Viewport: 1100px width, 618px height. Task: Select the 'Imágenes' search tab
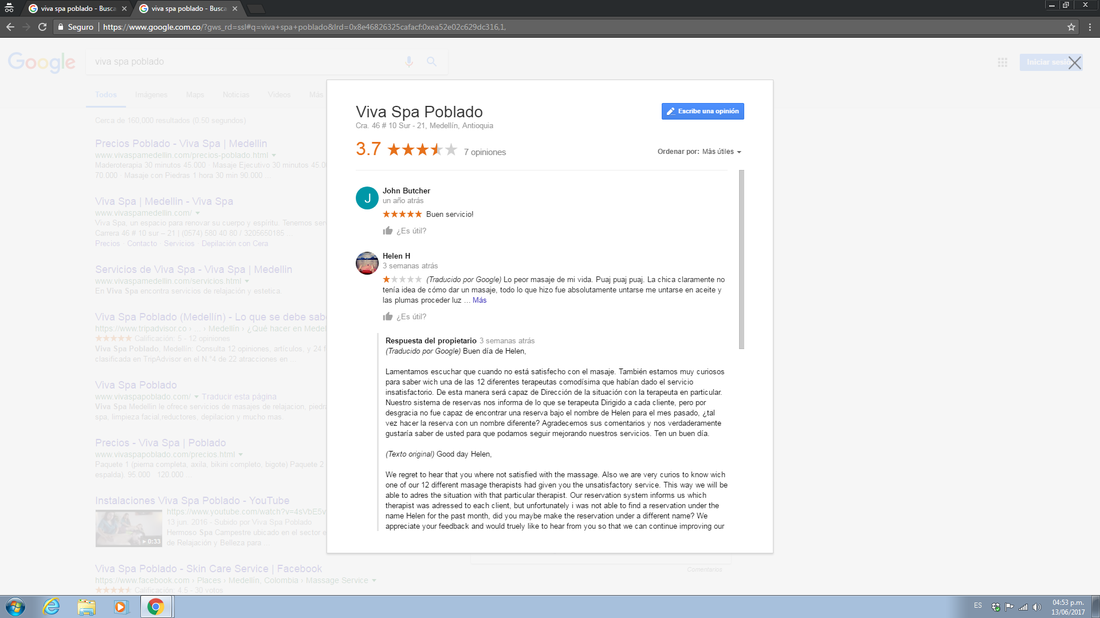point(152,95)
